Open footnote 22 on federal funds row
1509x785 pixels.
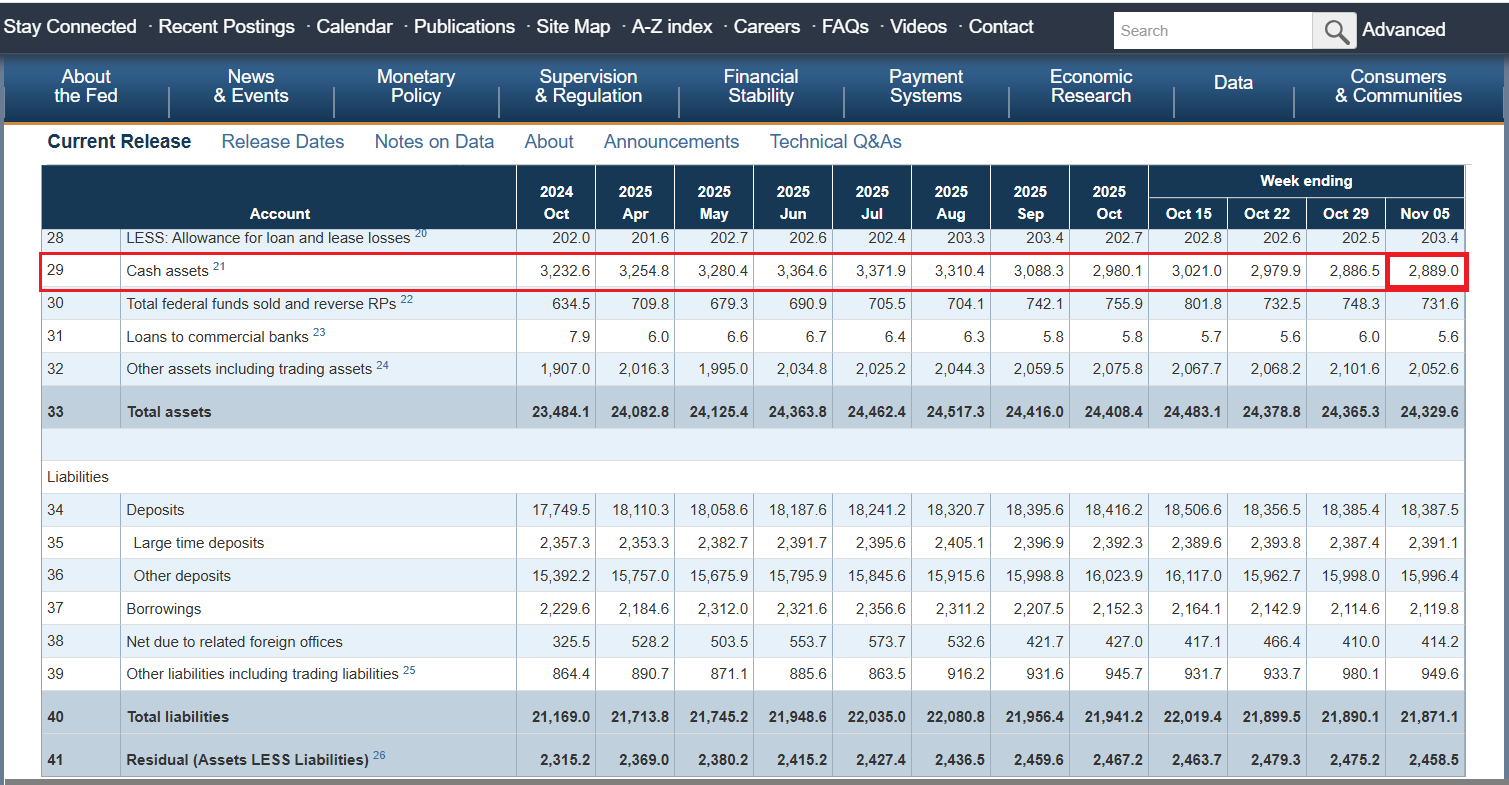pyautogui.click(x=406, y=299)
